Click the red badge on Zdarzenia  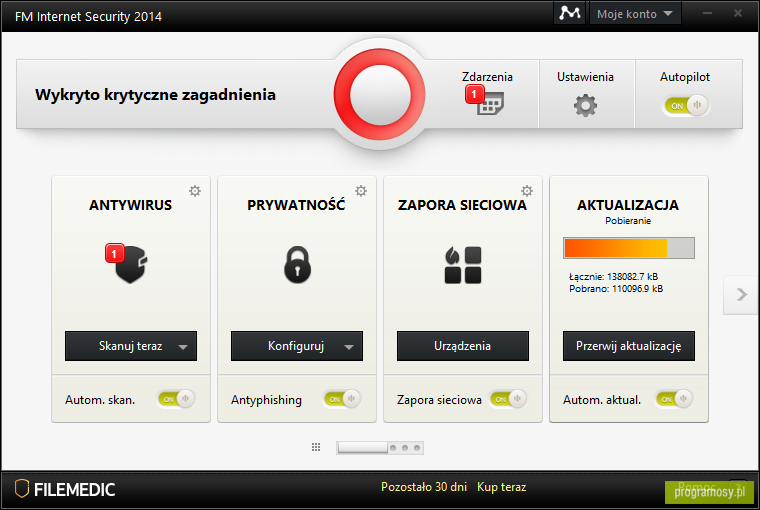click(x=474, y=94)
